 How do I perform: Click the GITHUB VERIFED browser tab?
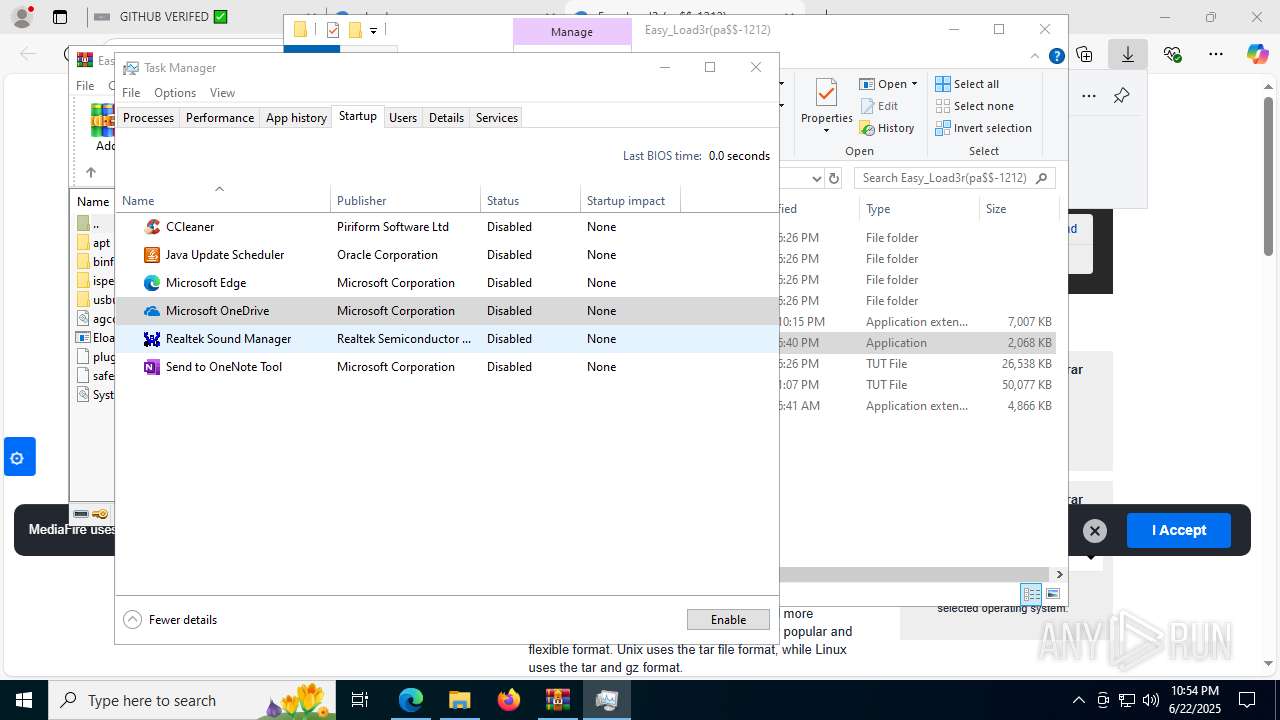pyautogui.click(x=163, y=17)
